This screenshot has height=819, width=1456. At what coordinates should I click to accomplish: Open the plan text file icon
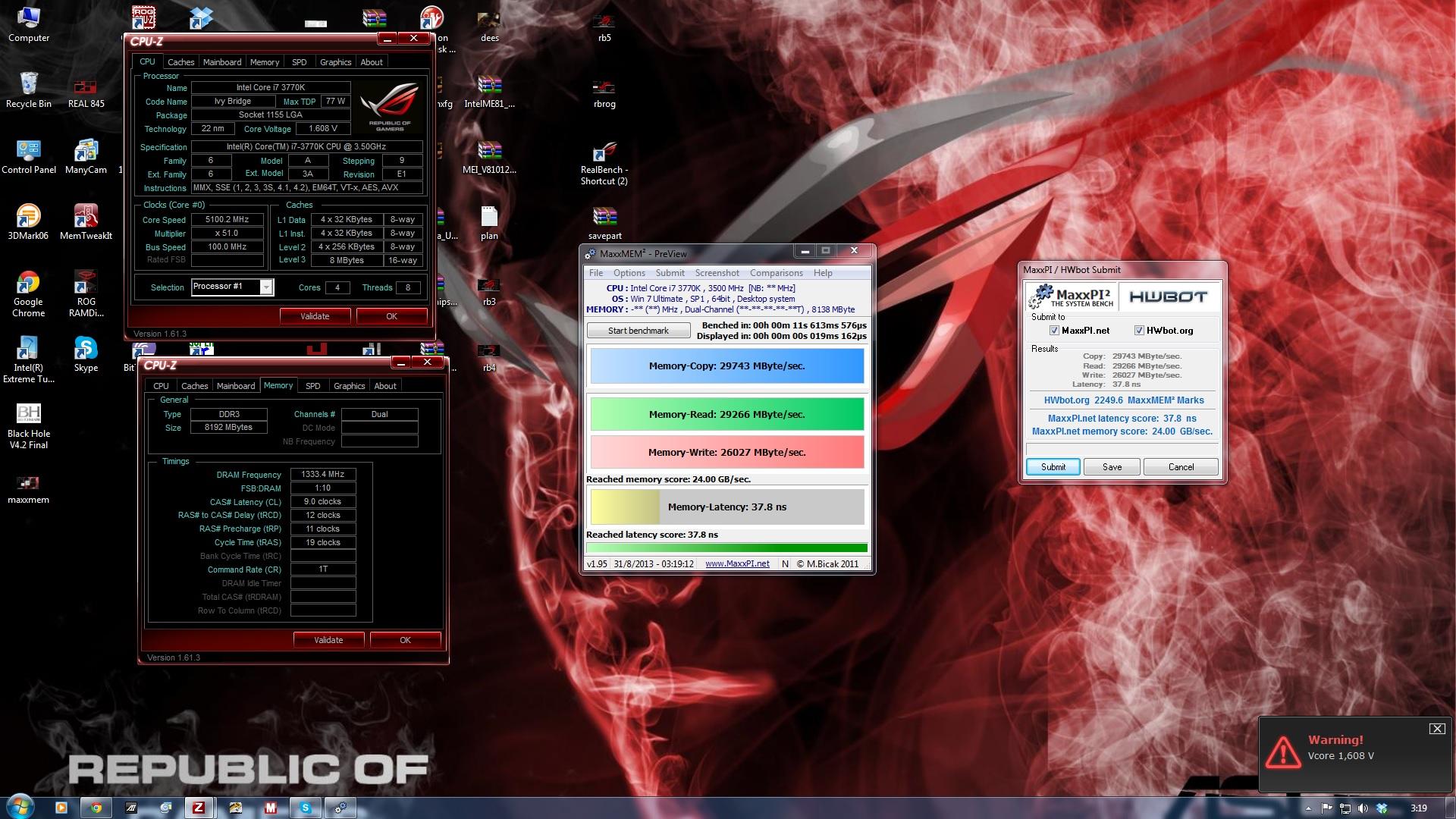(x=489, y=223)
